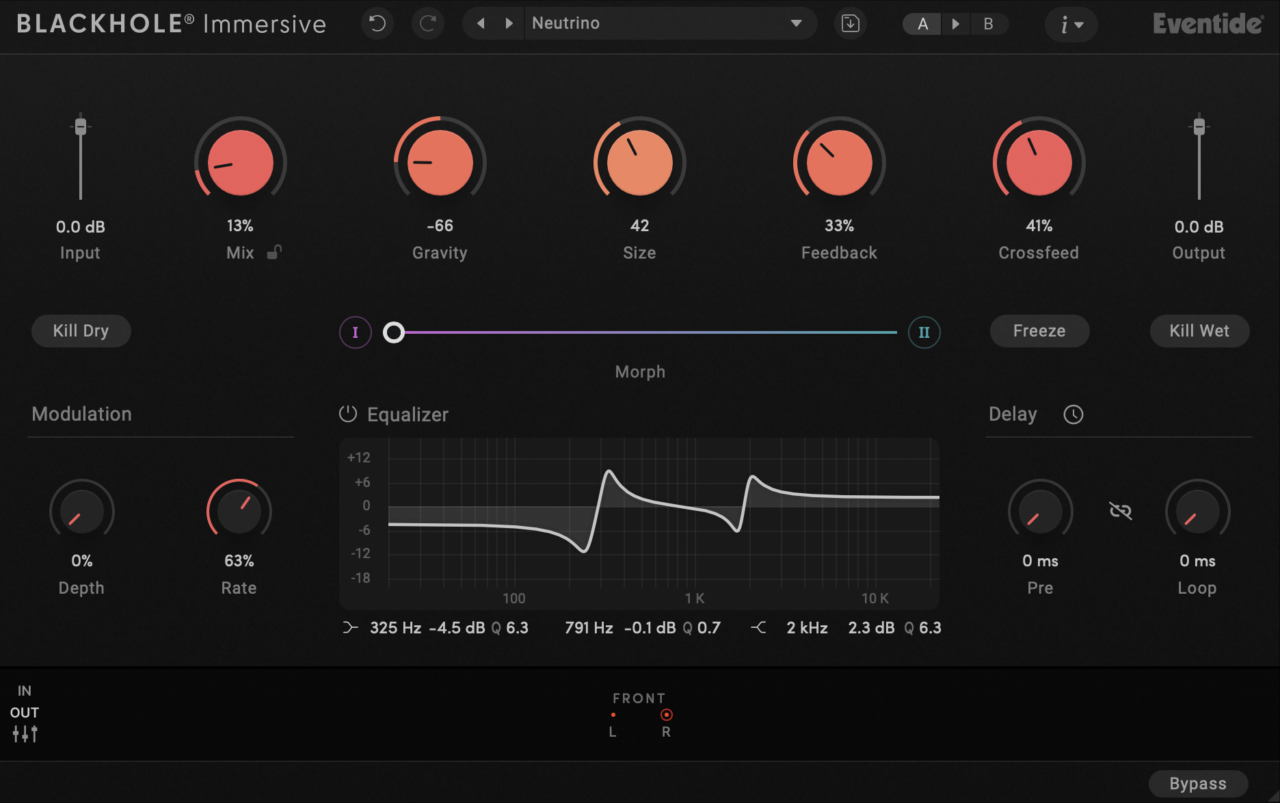
Task: Click the save preset icon
Action: point(850,23)
